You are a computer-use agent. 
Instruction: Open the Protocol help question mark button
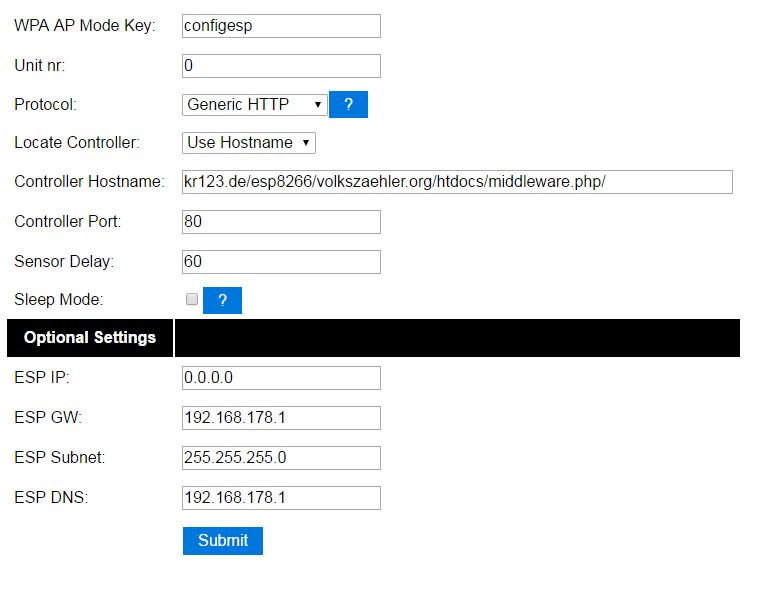pyautogui.click(x=348, y=104)
